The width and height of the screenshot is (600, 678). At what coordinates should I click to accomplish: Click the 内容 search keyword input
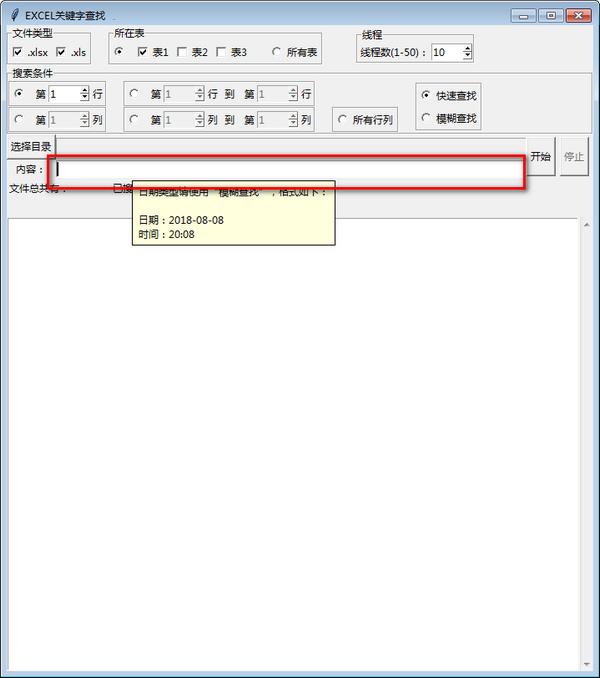[289, 170]
